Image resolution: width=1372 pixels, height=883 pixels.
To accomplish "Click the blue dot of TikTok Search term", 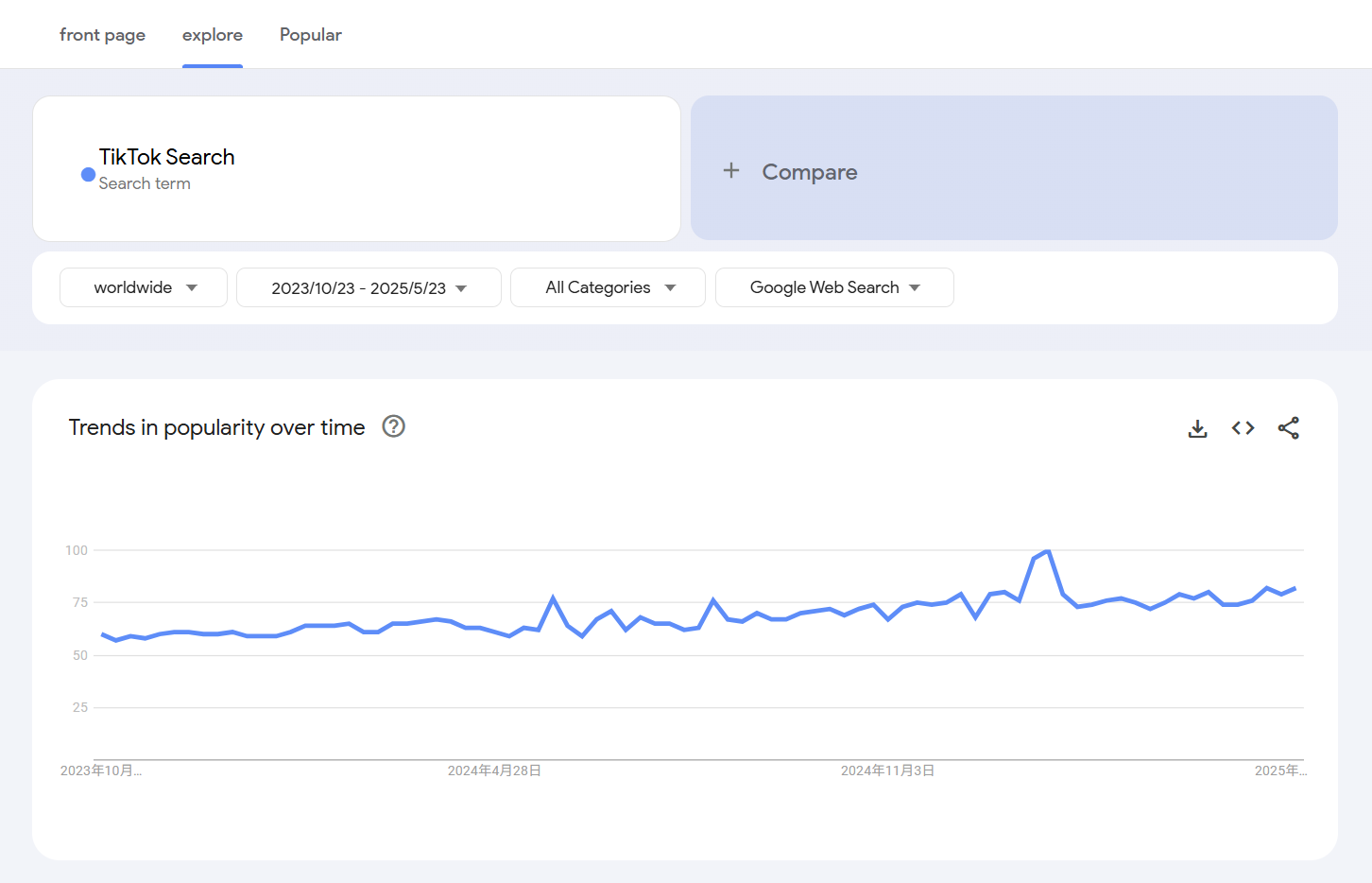I will (x=88, y=175).
